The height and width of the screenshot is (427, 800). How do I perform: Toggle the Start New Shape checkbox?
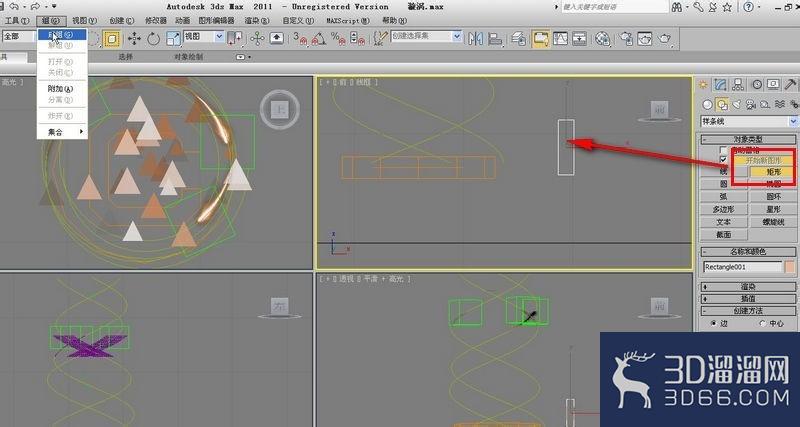point(723,160)
